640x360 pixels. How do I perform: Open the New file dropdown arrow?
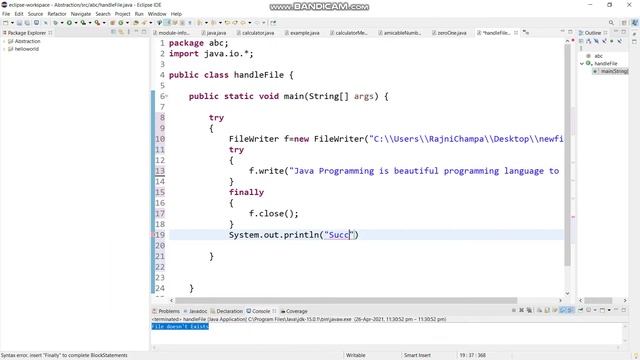click(x=12, y=23)
